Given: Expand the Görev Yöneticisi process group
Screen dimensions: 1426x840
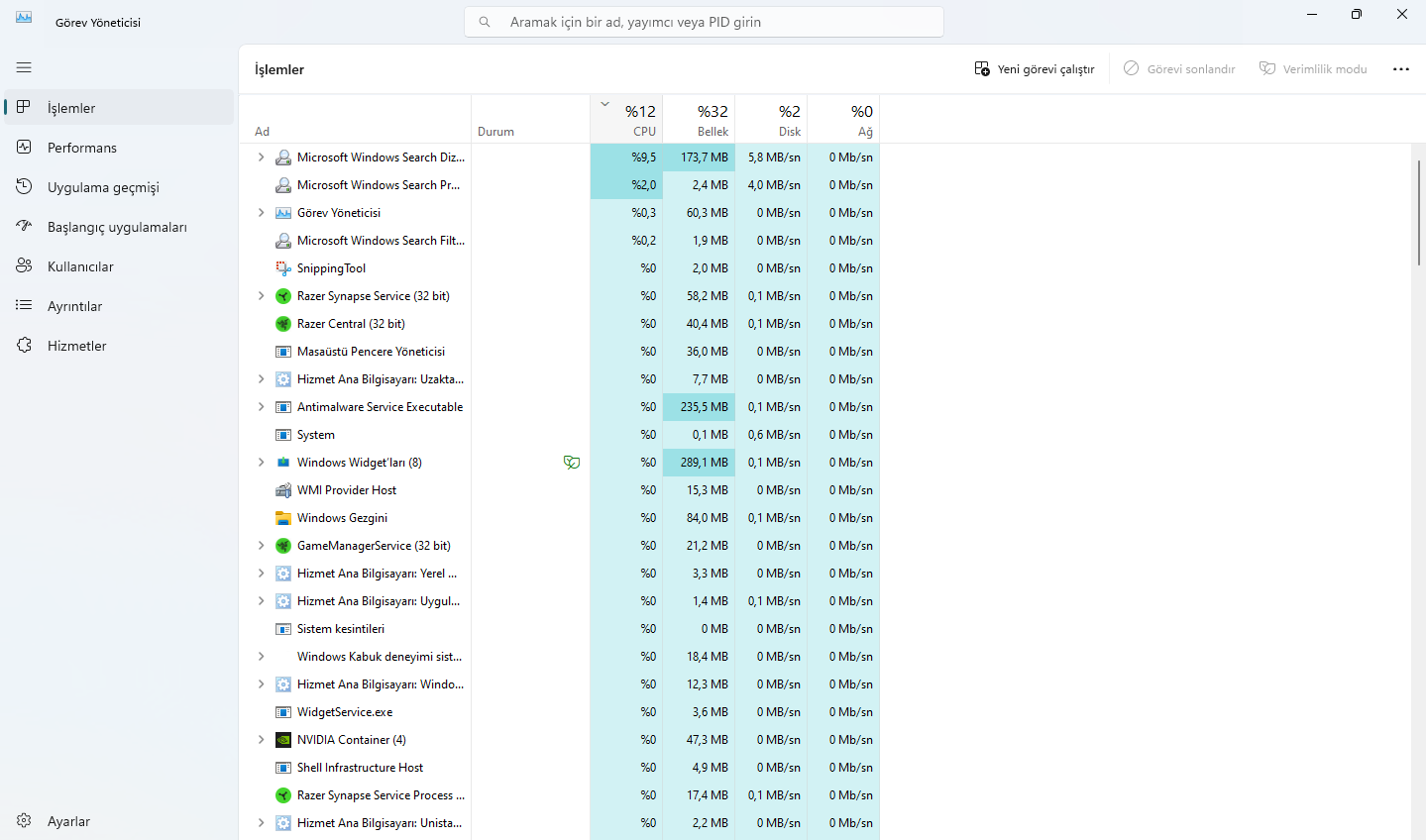Looking at the screenshot, I should click(261, 213).
